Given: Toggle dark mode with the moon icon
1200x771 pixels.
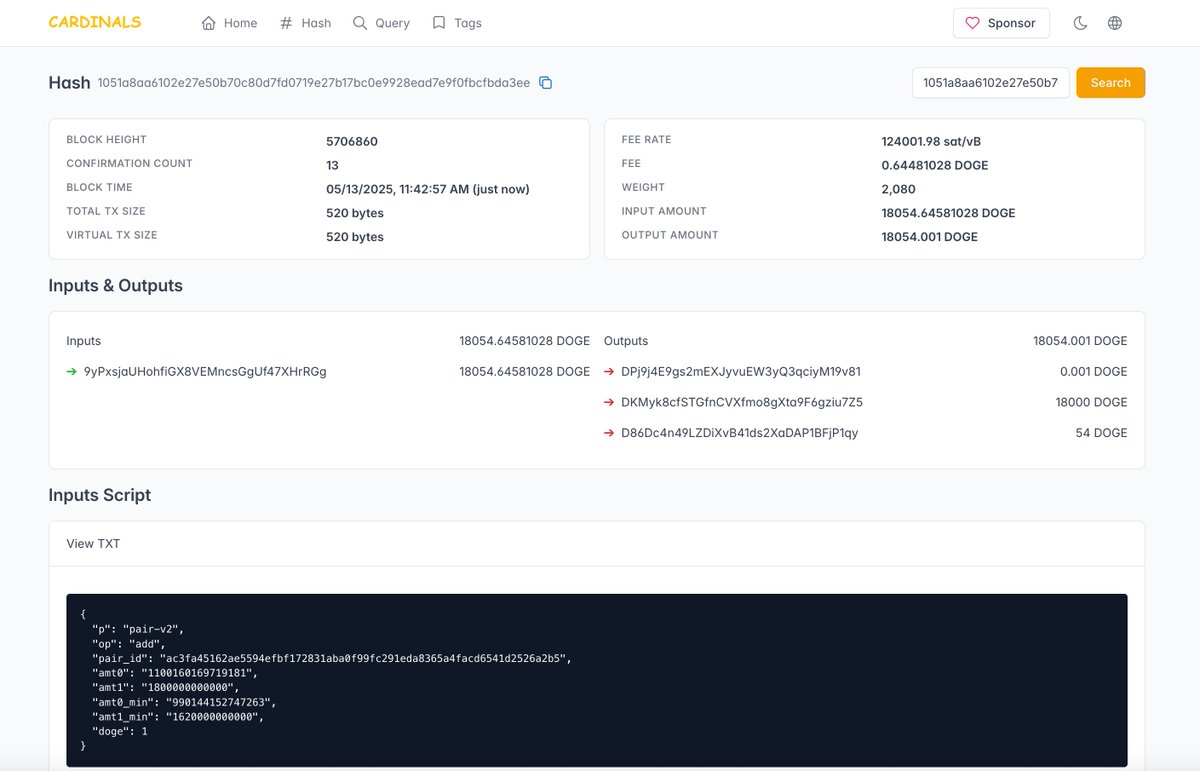Looking at the screenshot, I should pyautogui.click(x=1080, y=22).
